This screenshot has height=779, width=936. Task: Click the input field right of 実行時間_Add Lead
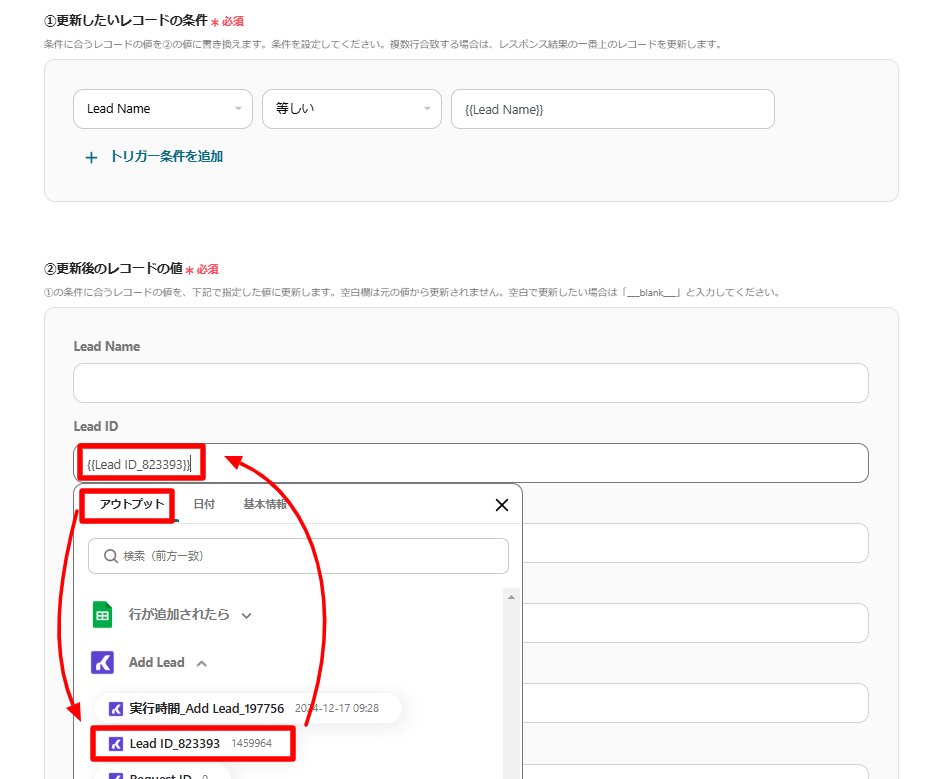[695, 703]
